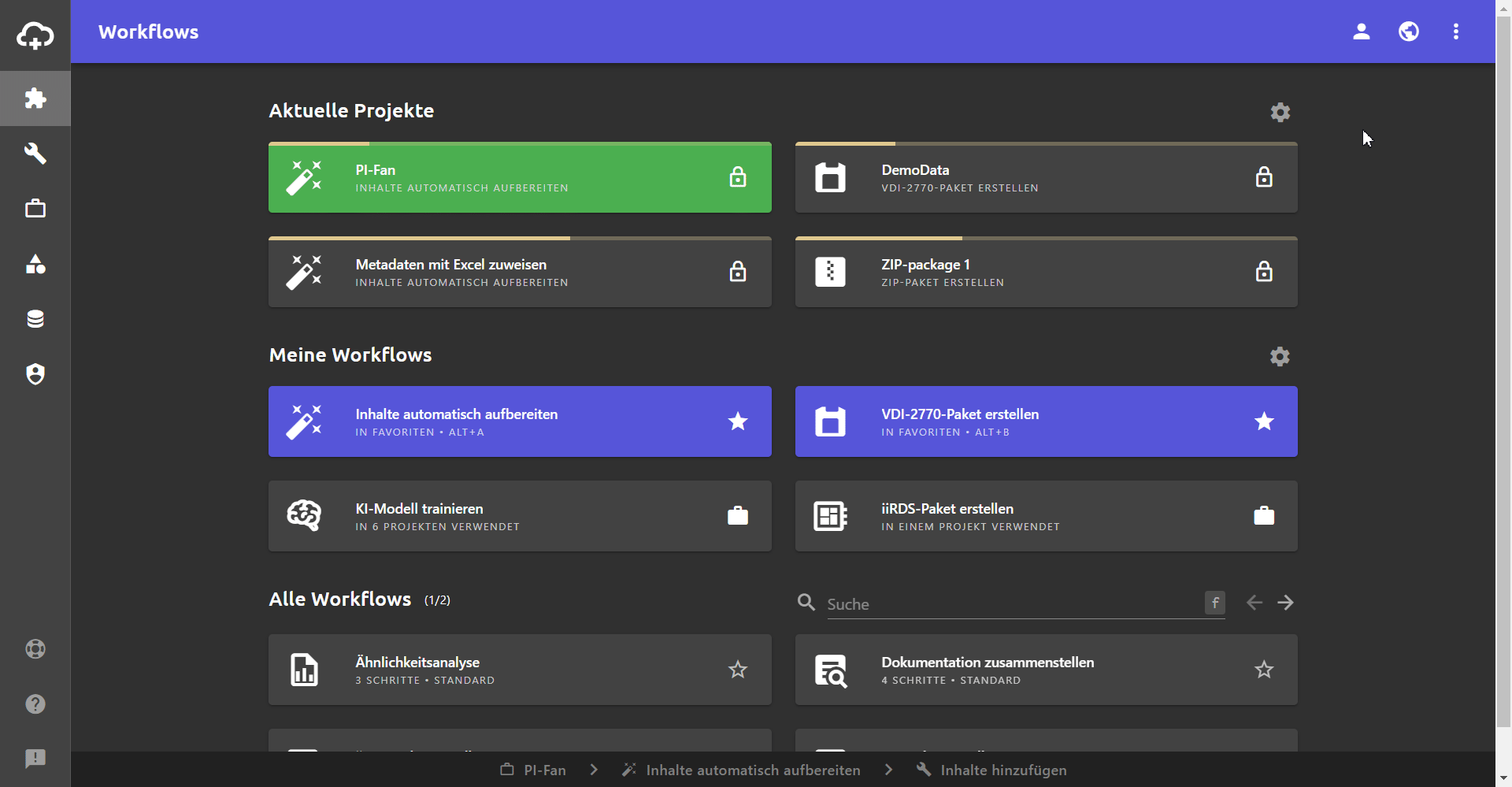The height and width of the screenshot is (787, 1512).
Task: Click lock icon on ZIP-package 1
Action: click(x=1264, y=272)
